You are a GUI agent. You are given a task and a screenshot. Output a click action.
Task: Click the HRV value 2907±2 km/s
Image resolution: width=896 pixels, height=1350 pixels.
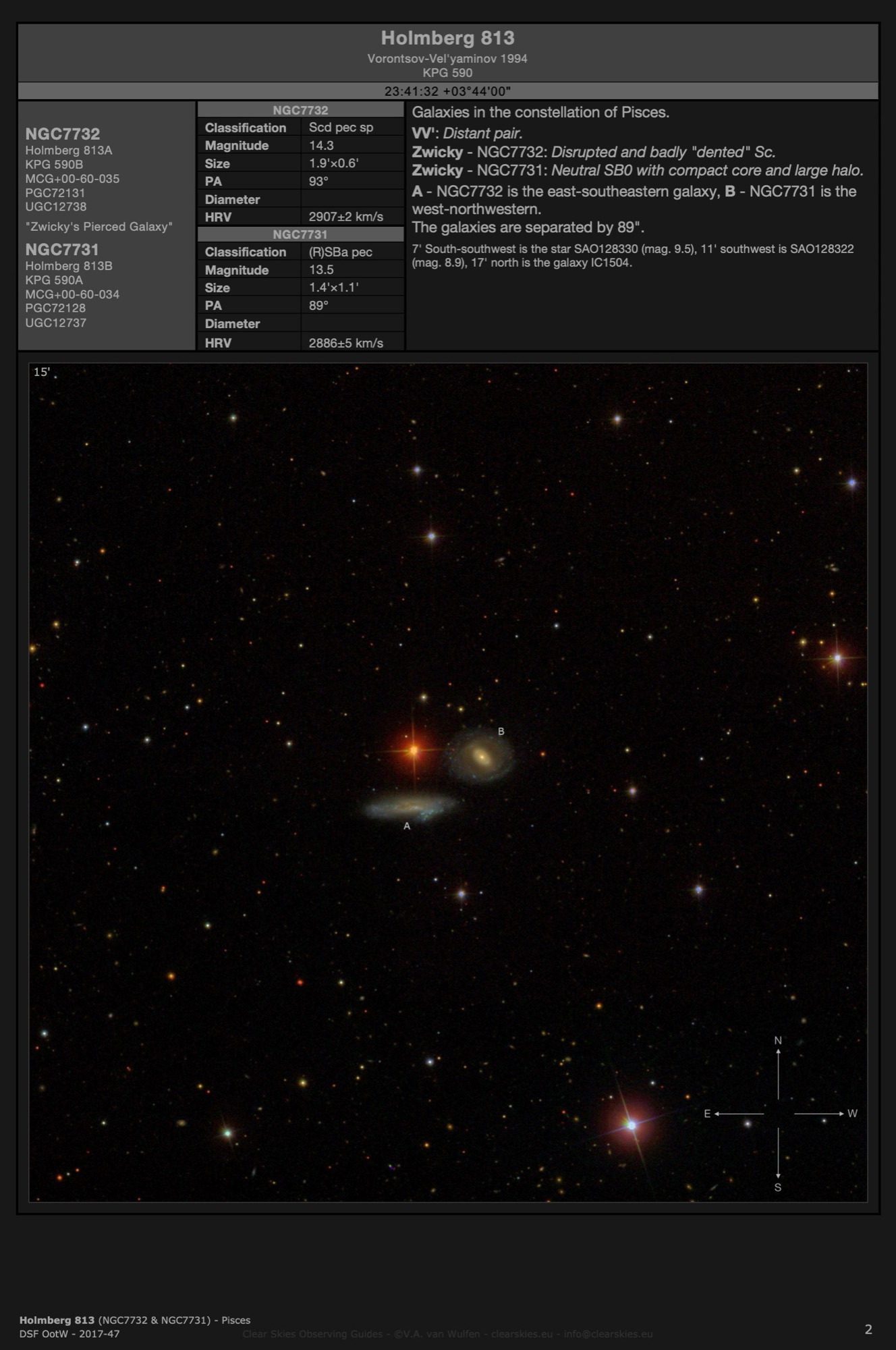[x=345, y=217]
